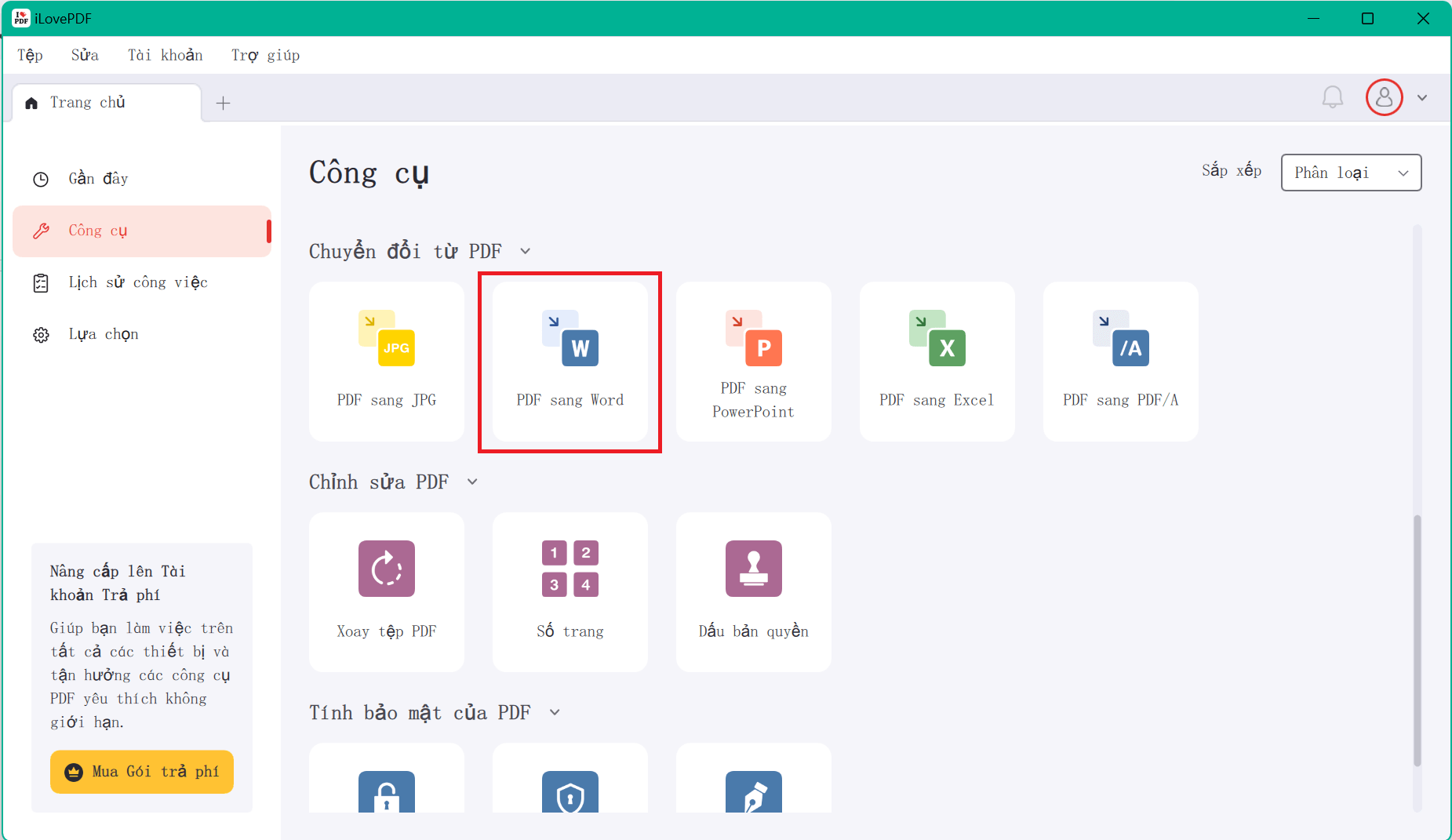Open the unlock PDF padlock icon
The width and height of the screenshot is (1452, 840).
tap(387, 792)
